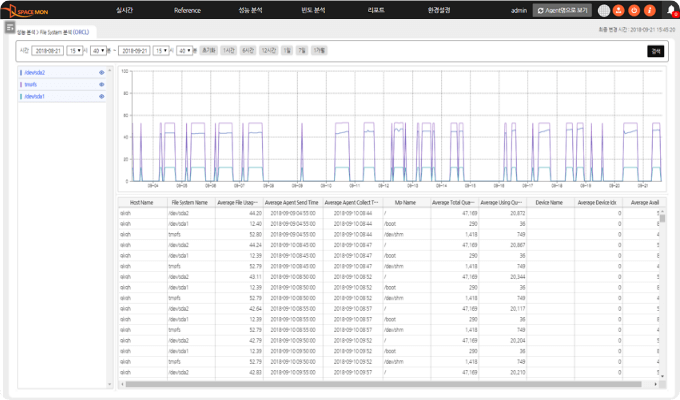This screenshot has width=680, height=400.
Task: Sort by Host Name column
Action: (142, 203)
